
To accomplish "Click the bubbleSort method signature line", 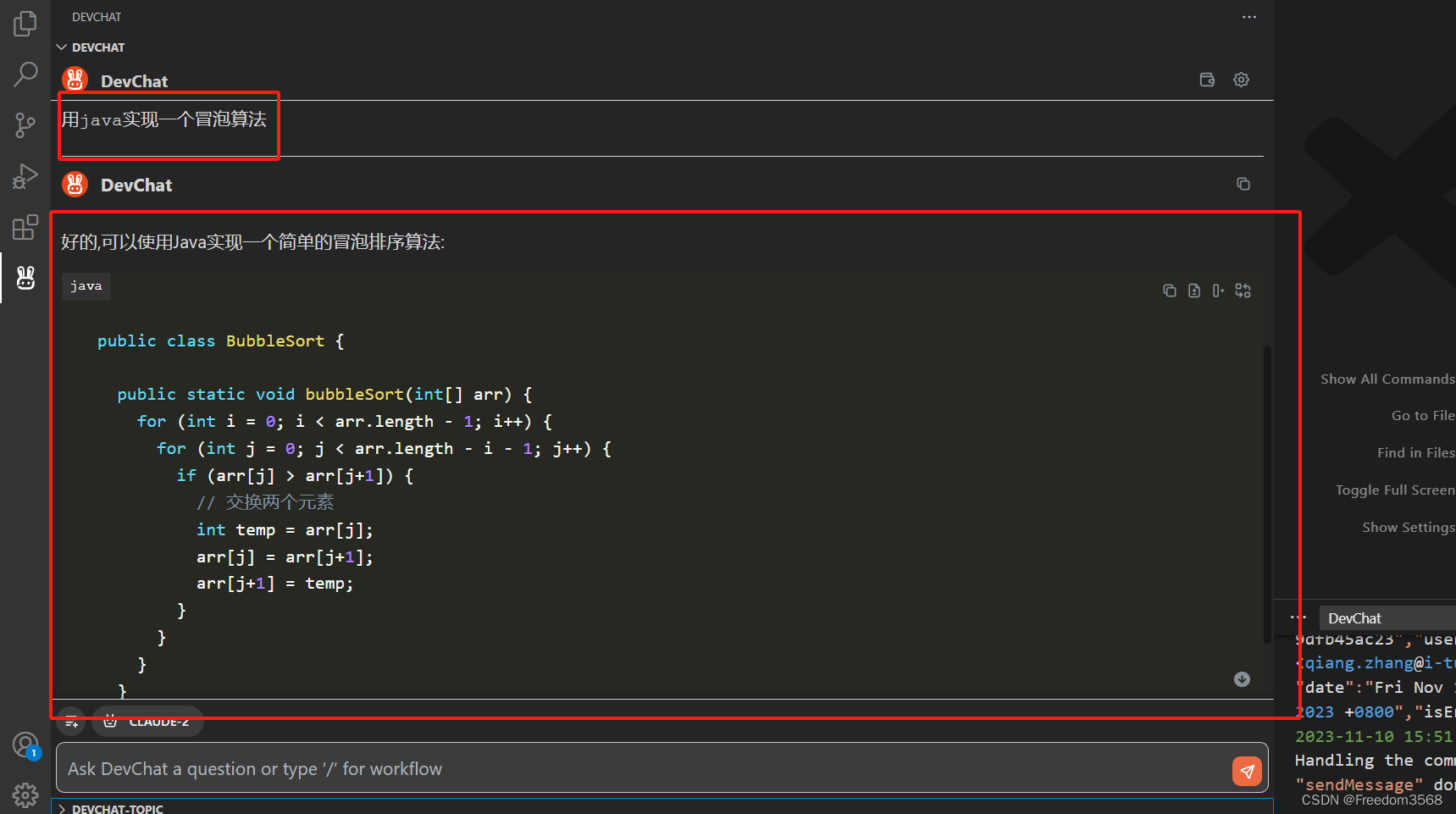I will [x=325, y=395].
